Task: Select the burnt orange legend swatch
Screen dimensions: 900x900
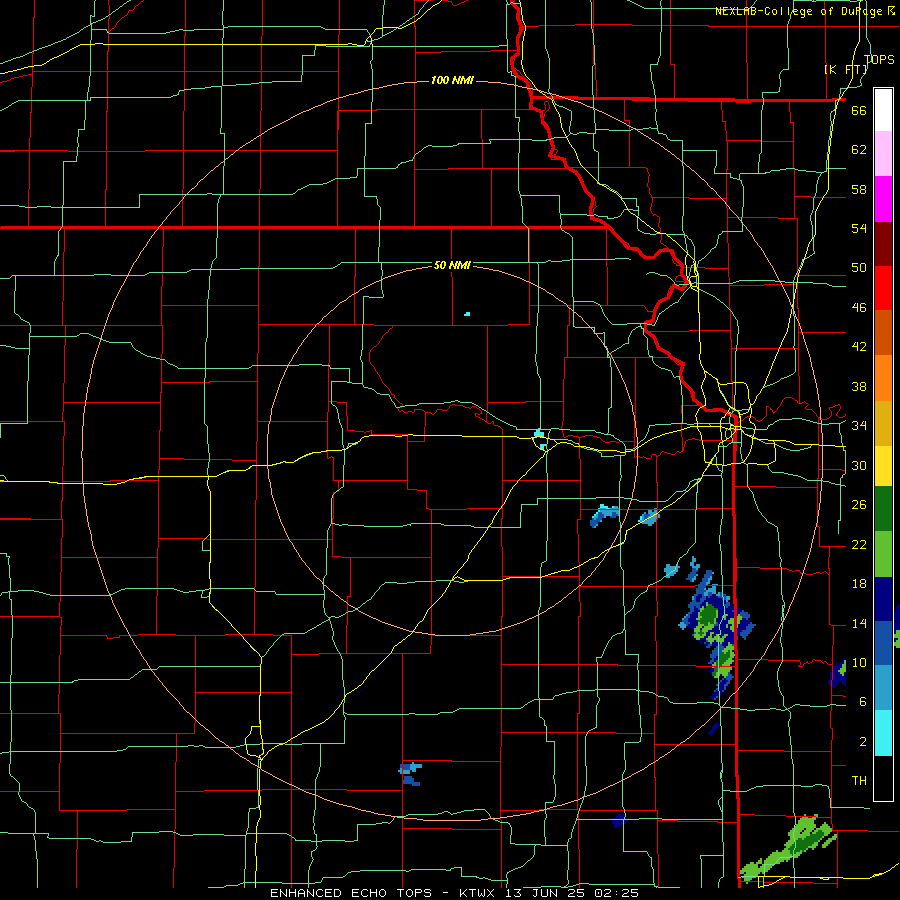Action: coord(883,332)
